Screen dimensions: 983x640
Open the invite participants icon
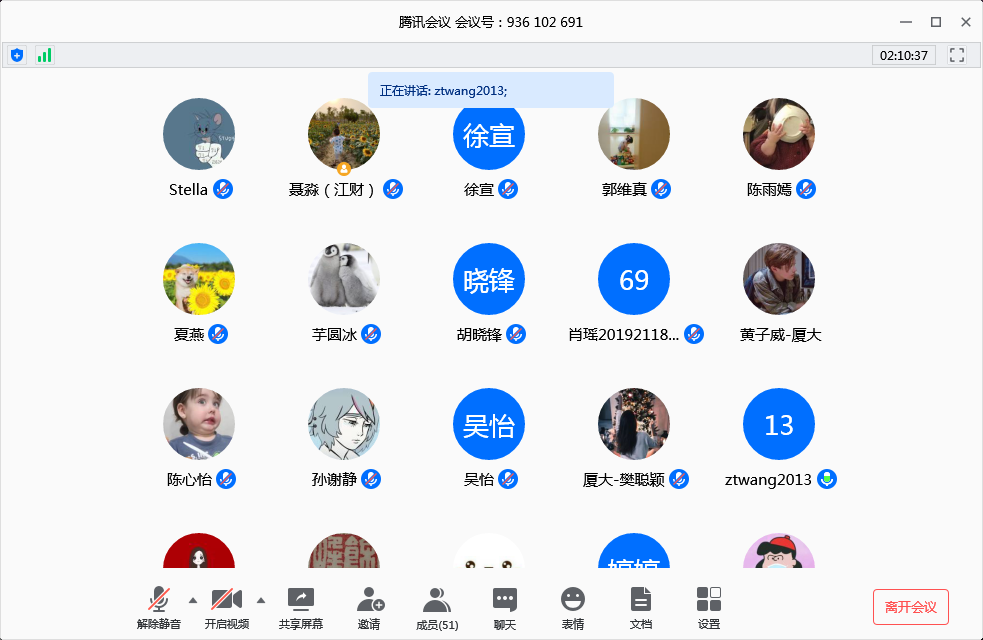click(369, 607)
